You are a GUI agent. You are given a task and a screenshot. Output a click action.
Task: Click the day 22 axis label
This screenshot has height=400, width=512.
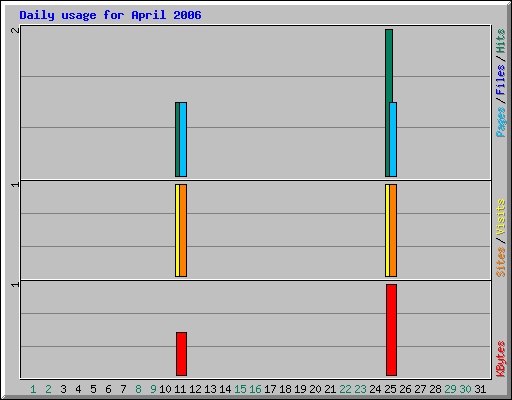345,389
